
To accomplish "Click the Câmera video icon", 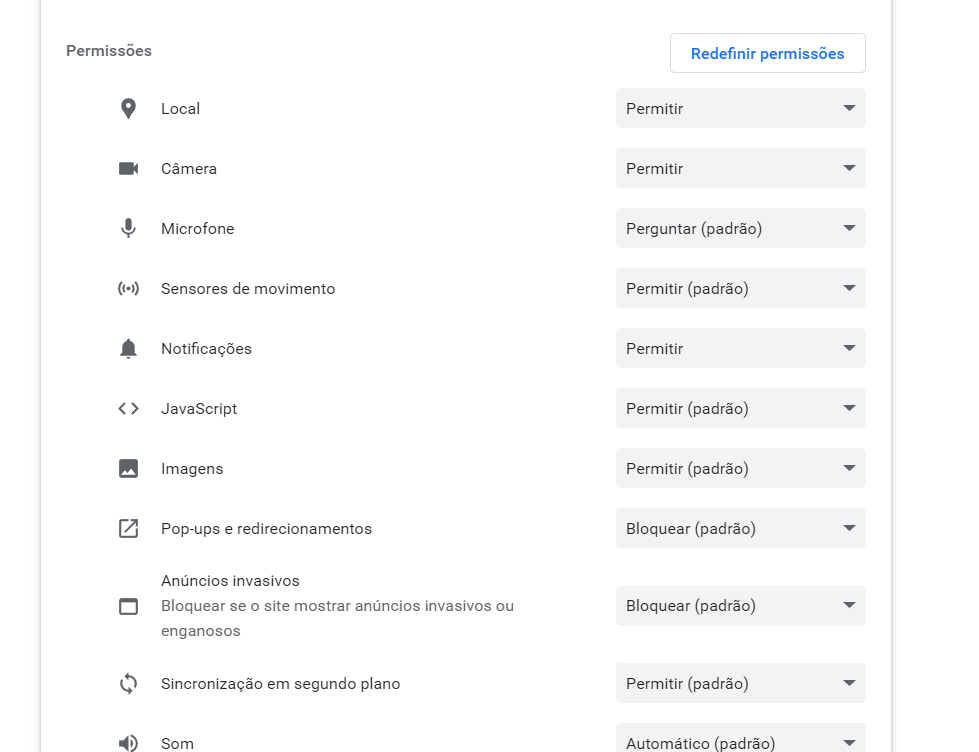I will coord(128,168).
